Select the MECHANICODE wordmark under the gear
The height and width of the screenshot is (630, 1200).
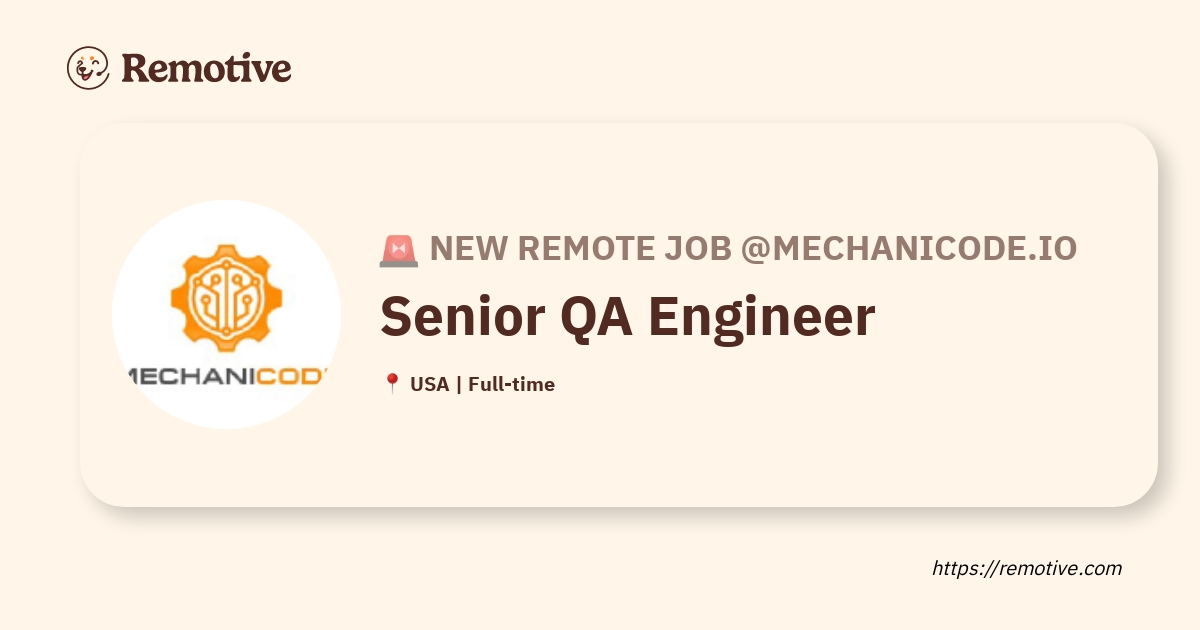226,375
